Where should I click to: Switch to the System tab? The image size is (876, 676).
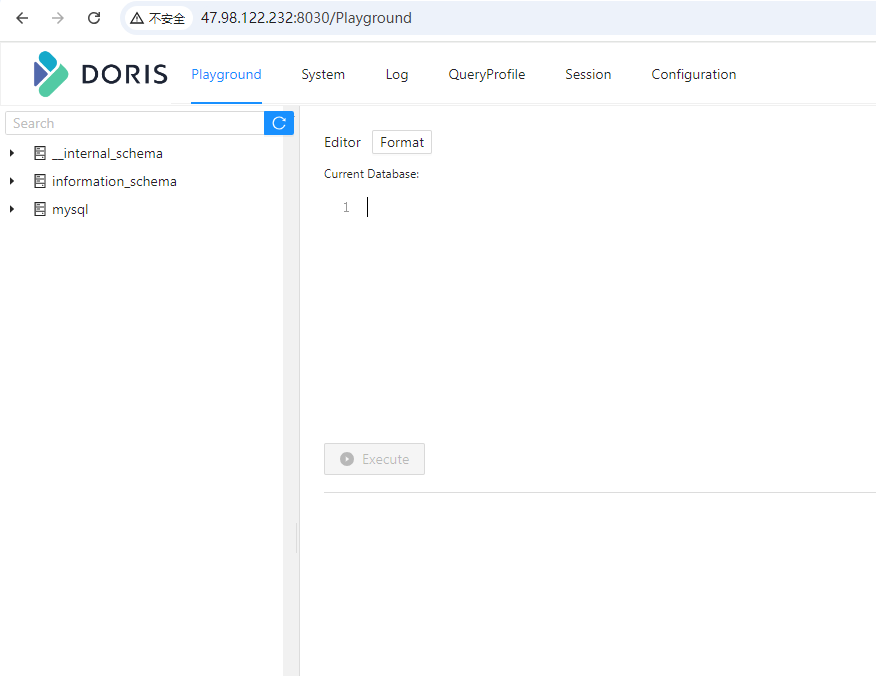click(x=323, y=74)
